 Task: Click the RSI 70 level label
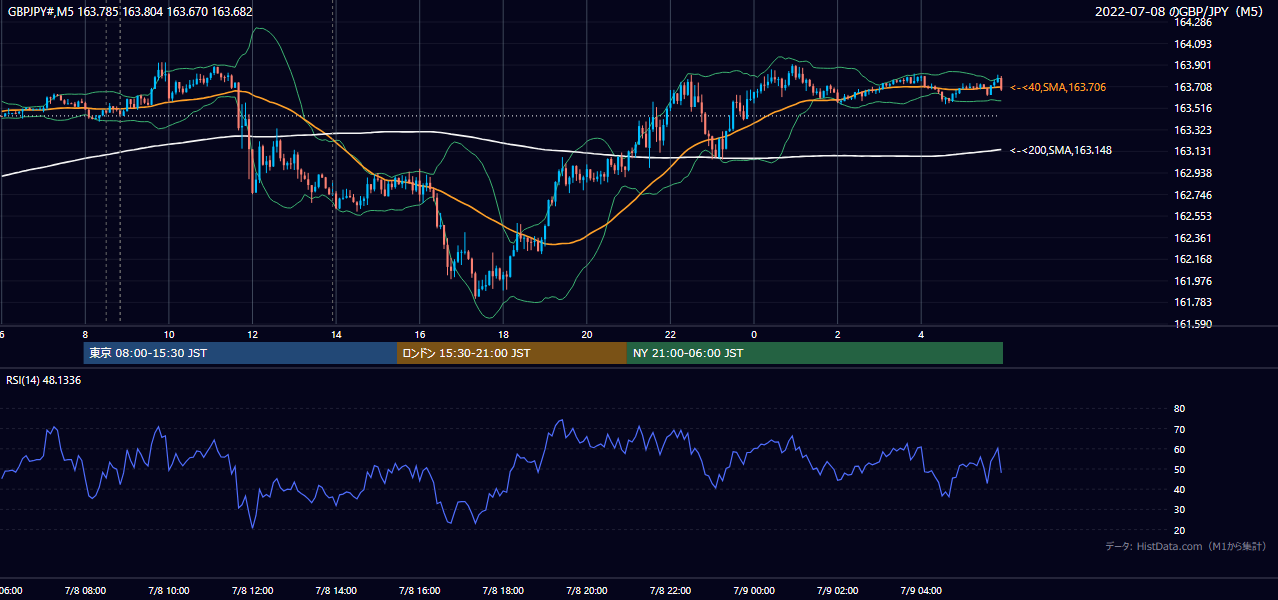[x=1179, y=429]
